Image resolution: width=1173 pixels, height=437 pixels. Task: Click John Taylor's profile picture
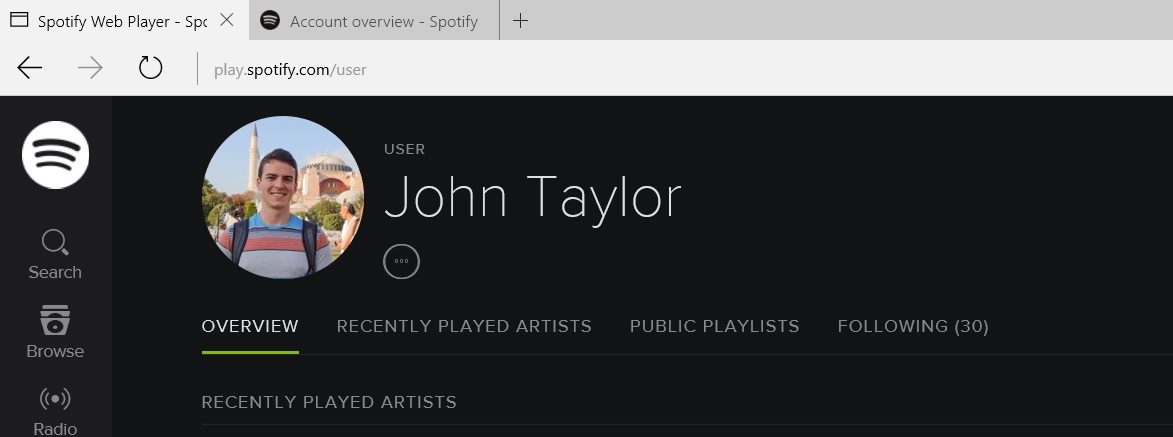click(x=283, y=198)
